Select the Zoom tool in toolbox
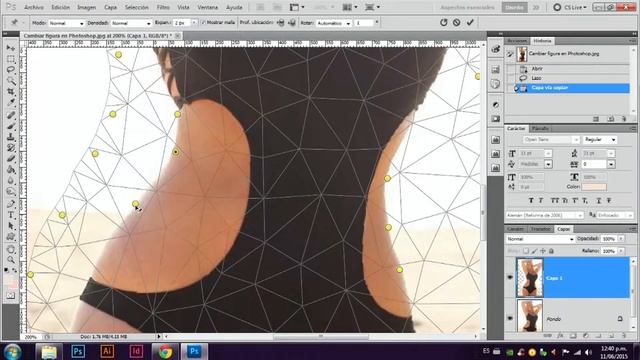The width and height of the screenshot is (640, 360). pyautogui.click(x=11, y=260)
